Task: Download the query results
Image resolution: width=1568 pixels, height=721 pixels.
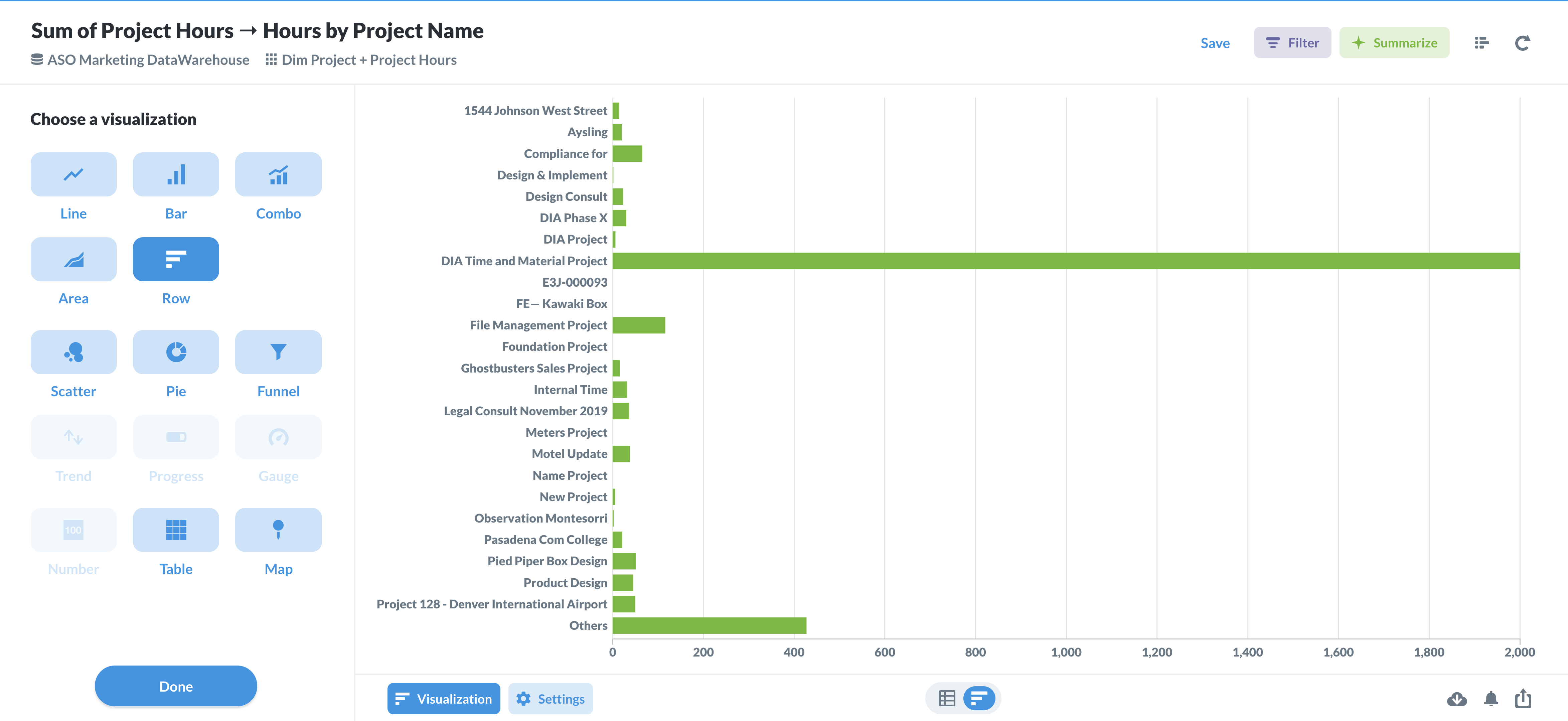Action: tap(1457, 699)
